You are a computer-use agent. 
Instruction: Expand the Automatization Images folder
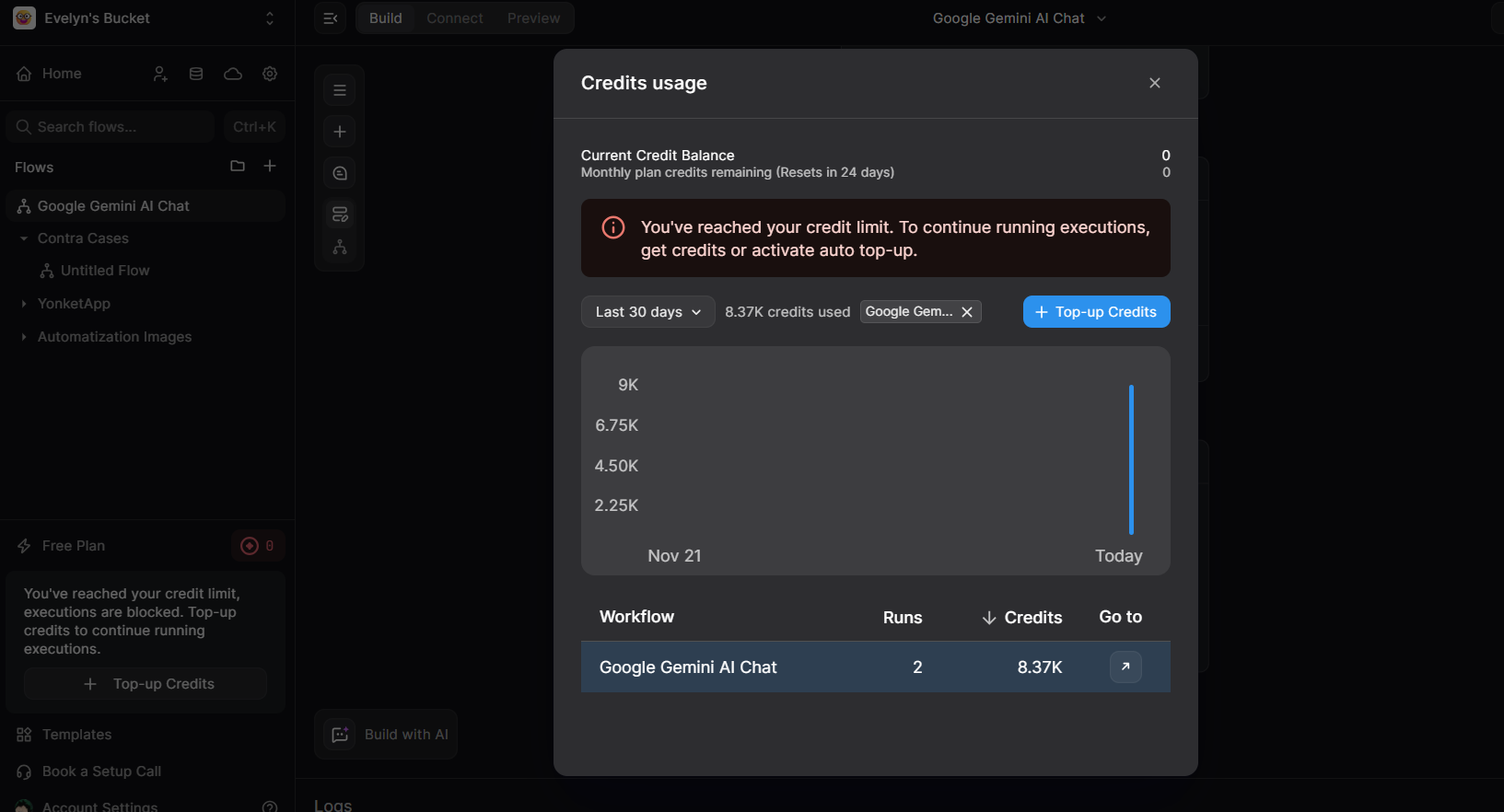24,337
